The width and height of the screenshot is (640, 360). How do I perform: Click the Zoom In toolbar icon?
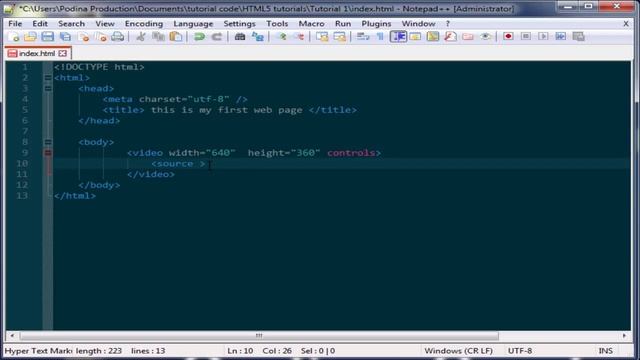pos(281,37)
